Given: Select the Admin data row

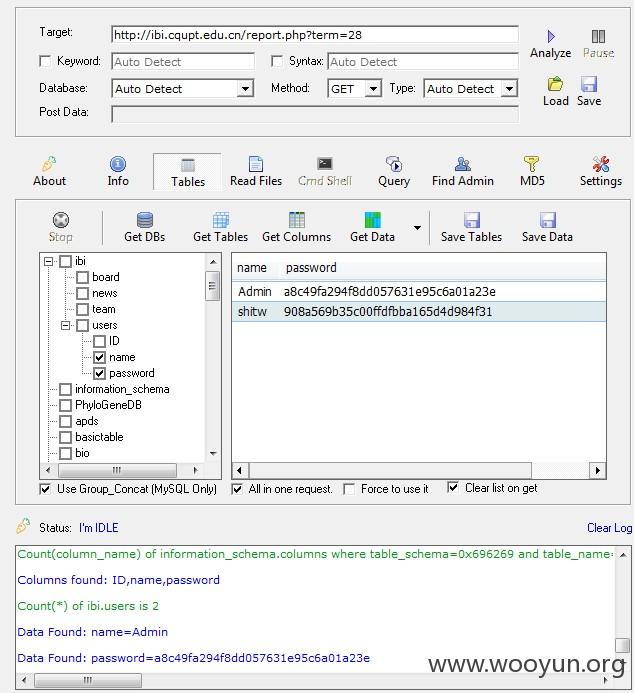Looking at the screenshot, I should (418, 292).
